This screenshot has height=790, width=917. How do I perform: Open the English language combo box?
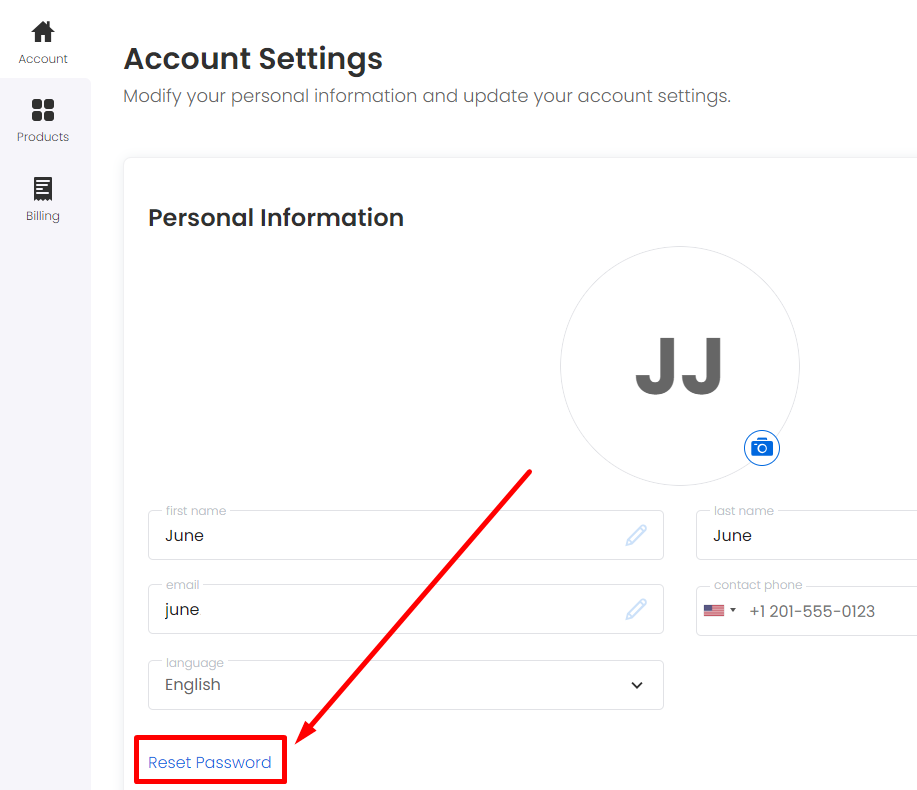pos(406,685)
